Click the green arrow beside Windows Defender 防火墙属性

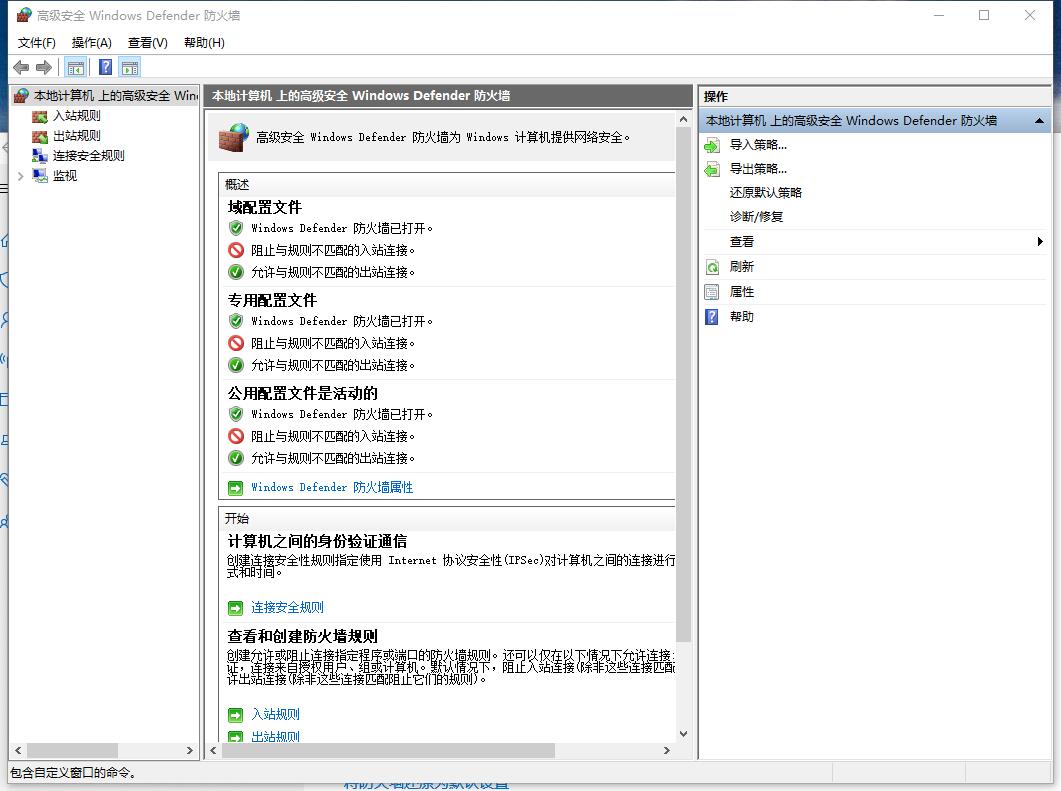click(235, 488)
